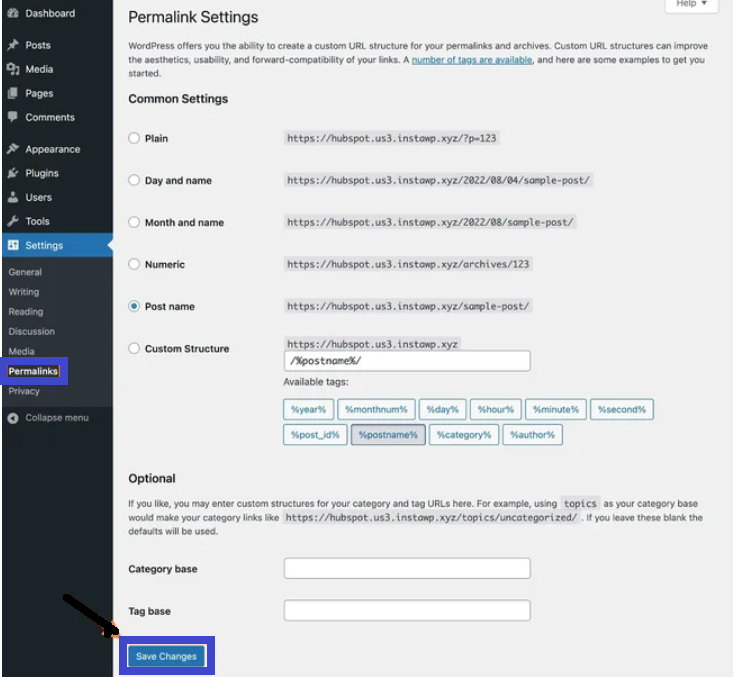
Task: Go to Privacy settings submenu
Action: click(24, 391)
